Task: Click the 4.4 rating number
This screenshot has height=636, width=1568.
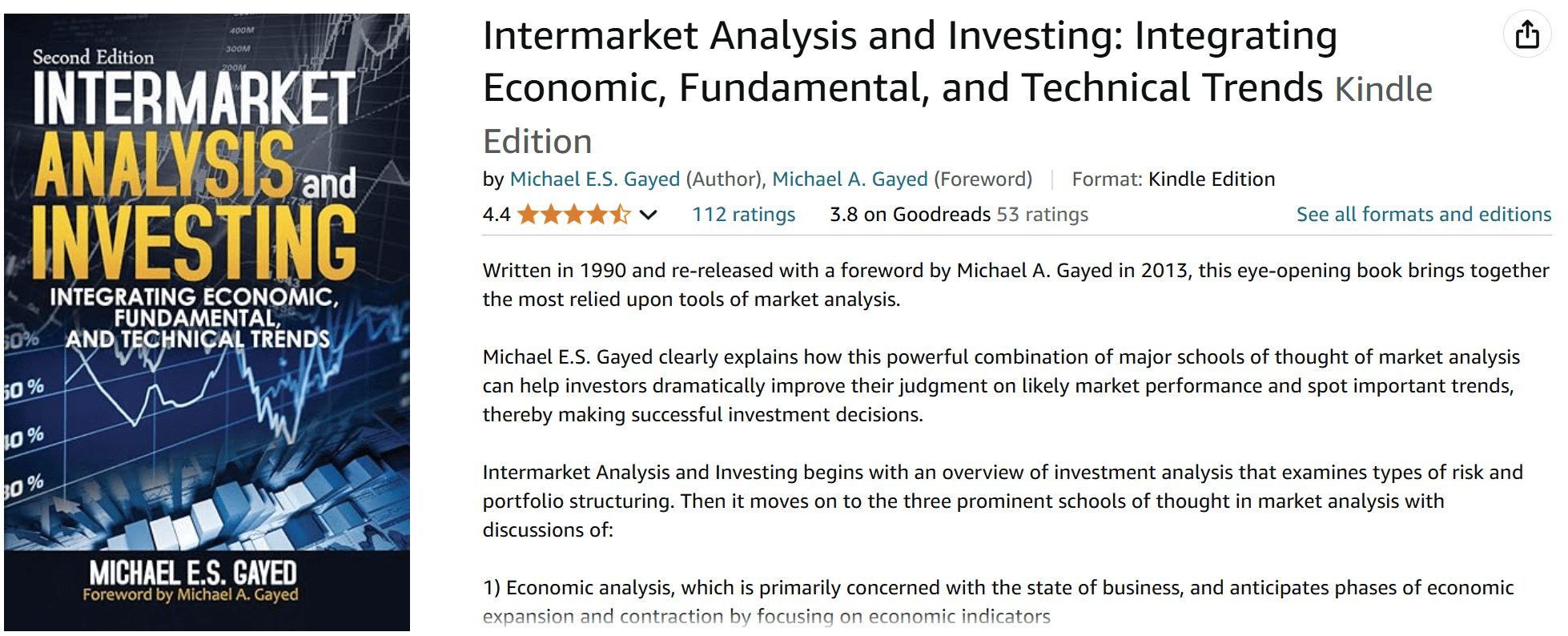Action: click(x=497, y=215)
